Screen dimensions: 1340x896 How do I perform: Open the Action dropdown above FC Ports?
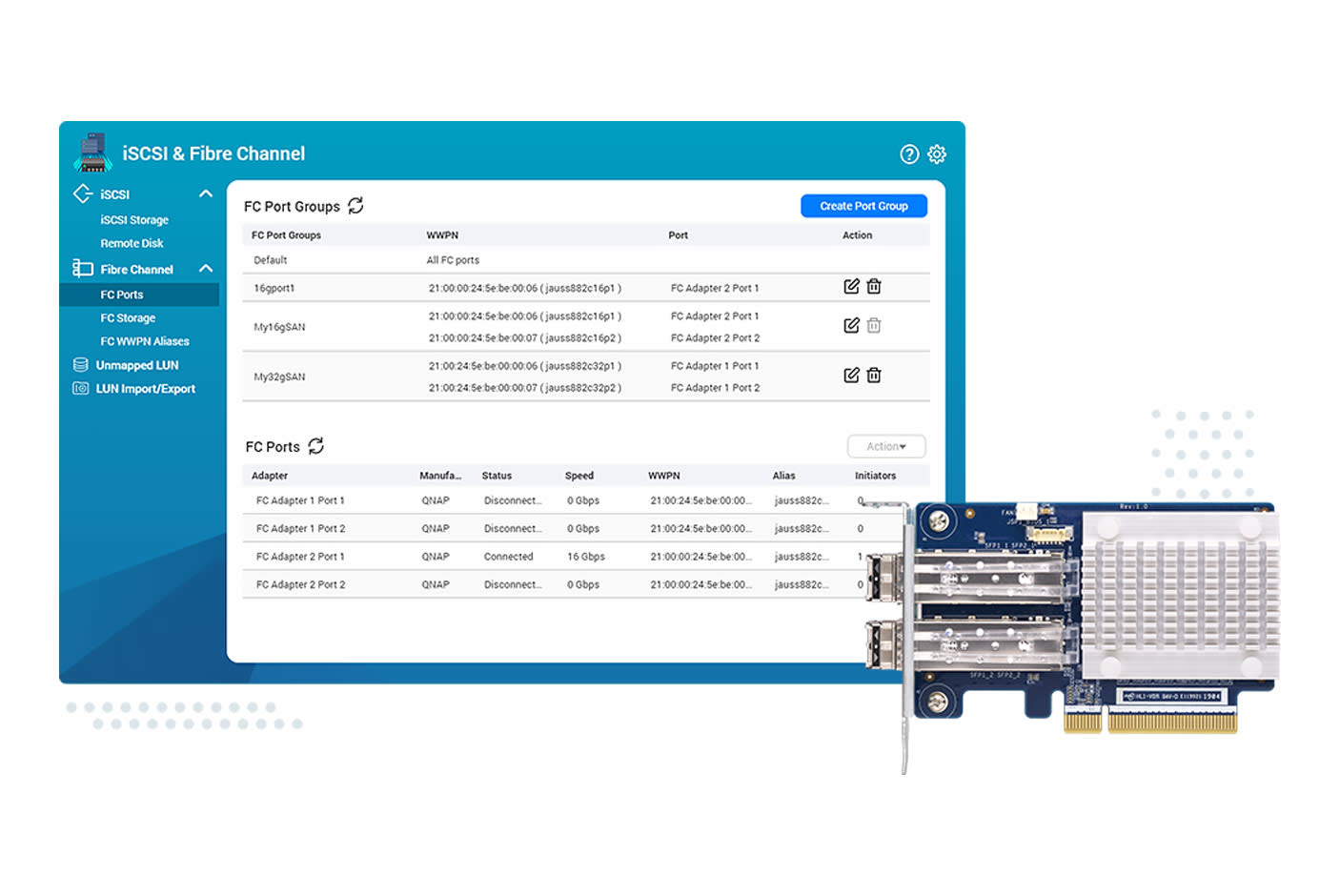885,445
